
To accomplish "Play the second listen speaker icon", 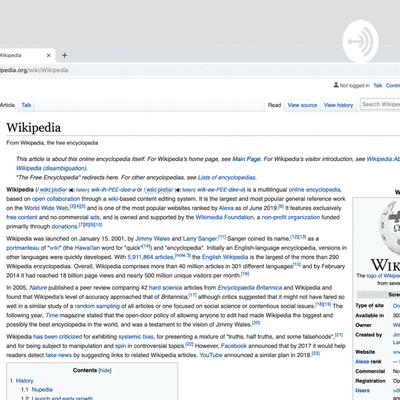I will 178,190.
